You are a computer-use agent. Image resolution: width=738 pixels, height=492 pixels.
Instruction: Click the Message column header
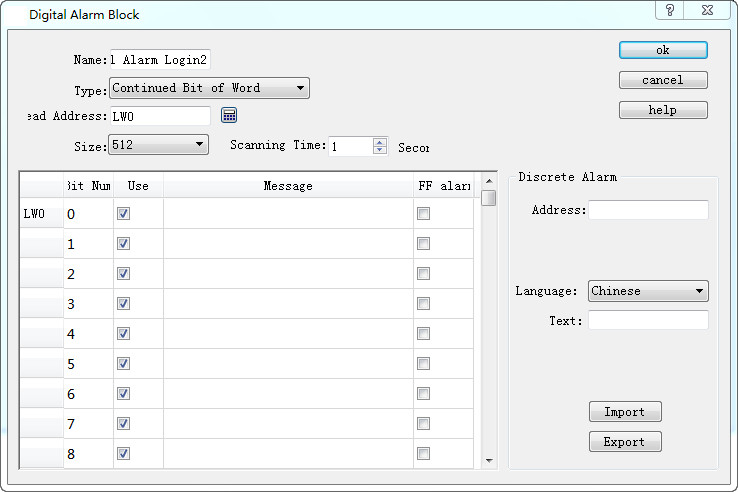point(288,186)
